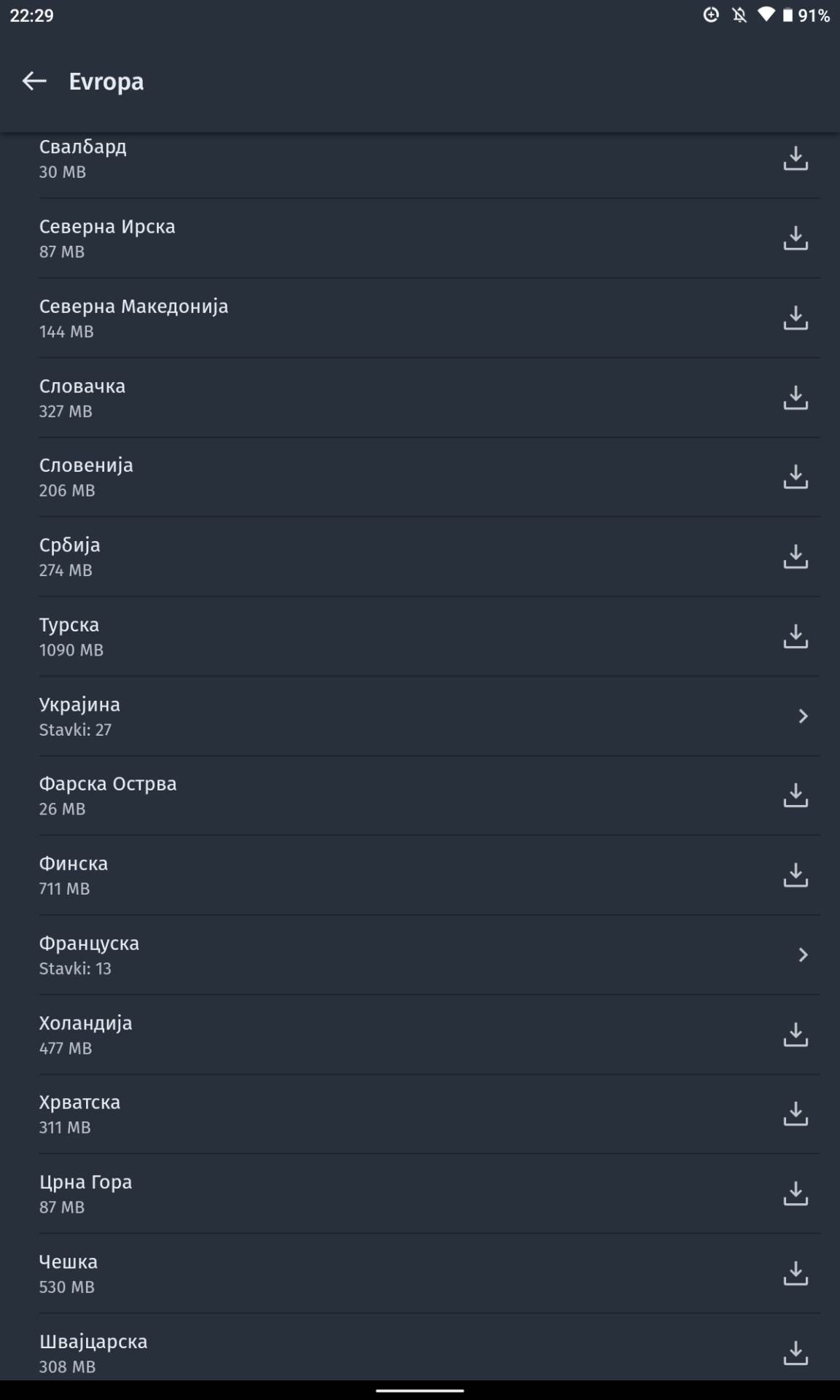This screenshot has height=1400, width=840.
Task: Download the Фарска Острва map
Action: (795, 796)
